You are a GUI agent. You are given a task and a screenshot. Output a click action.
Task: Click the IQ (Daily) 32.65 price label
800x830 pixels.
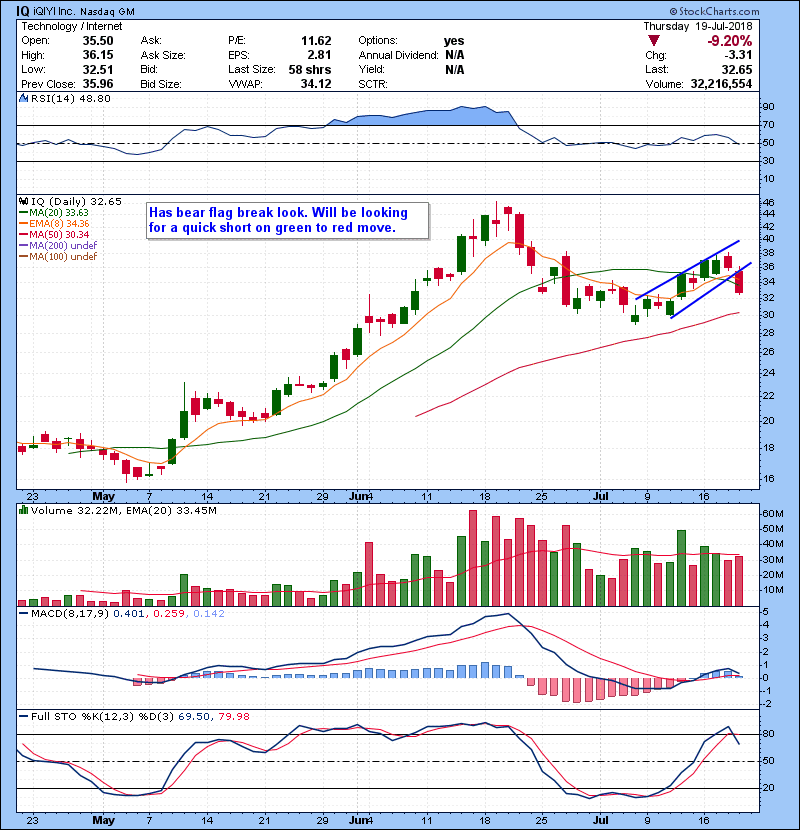point(76,201)
